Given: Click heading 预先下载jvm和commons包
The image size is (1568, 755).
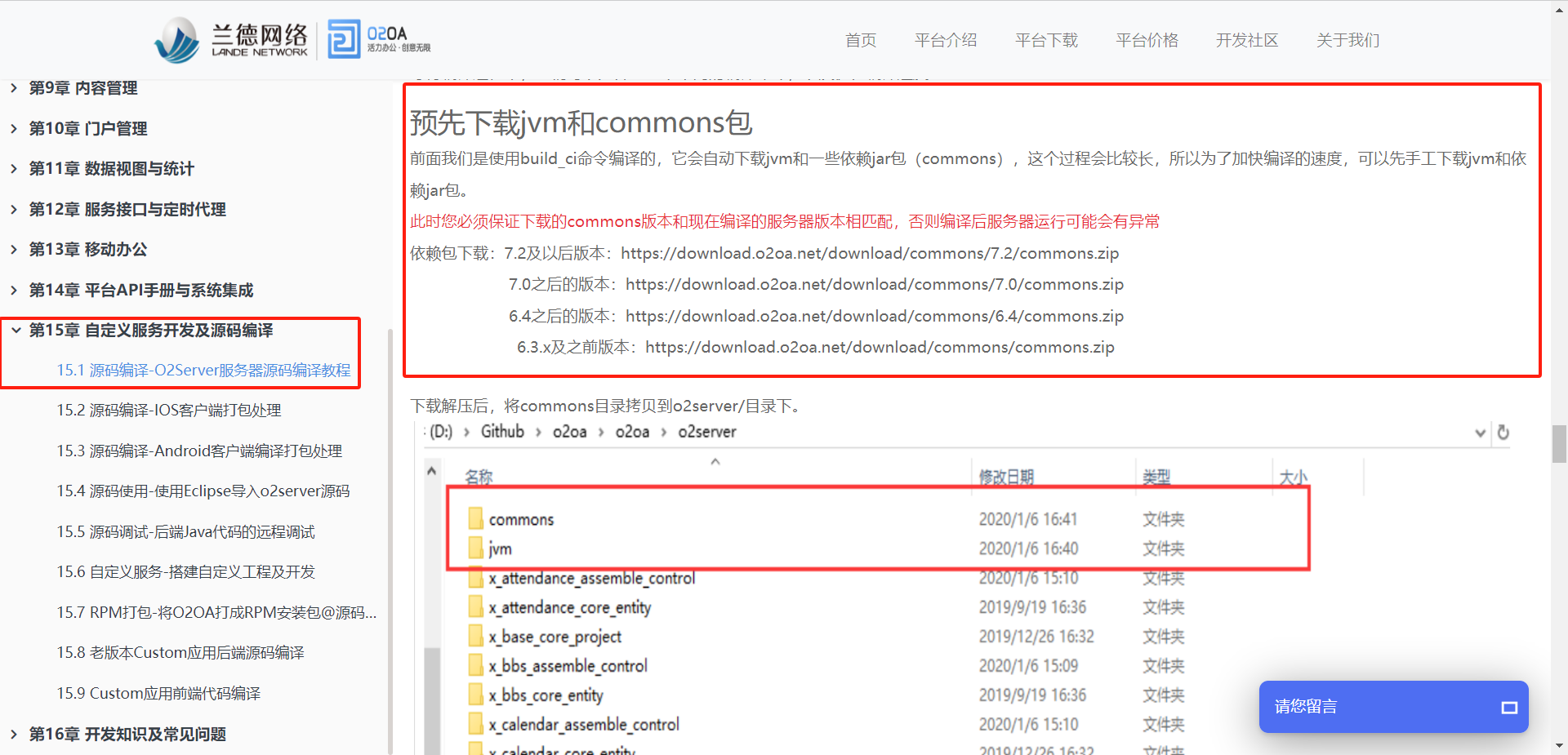Looking at the screenshot, I should [x=581, y=122].
